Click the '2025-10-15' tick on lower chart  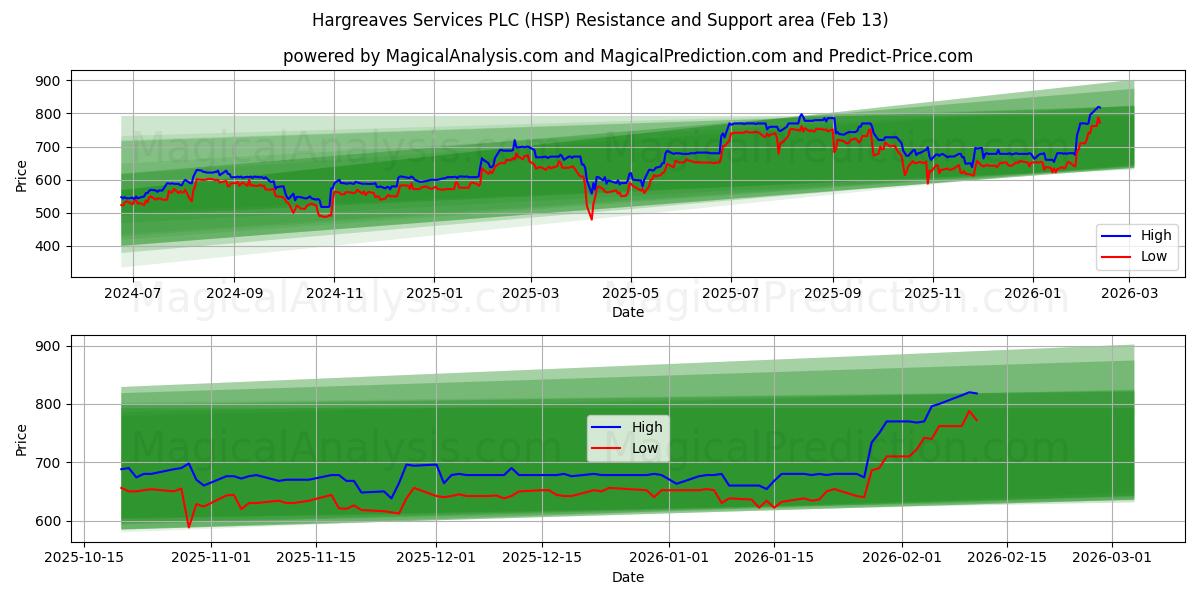tap(84, 559)
